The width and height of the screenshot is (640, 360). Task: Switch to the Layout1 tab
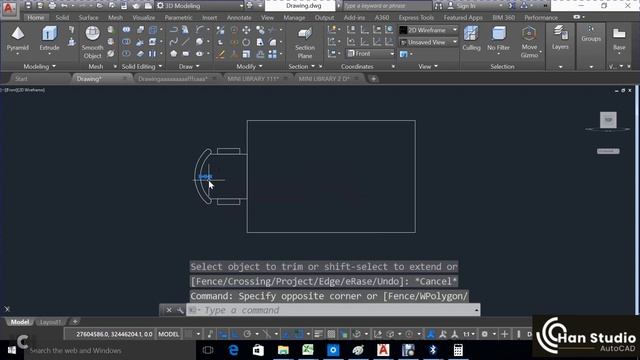click(50, 322)
